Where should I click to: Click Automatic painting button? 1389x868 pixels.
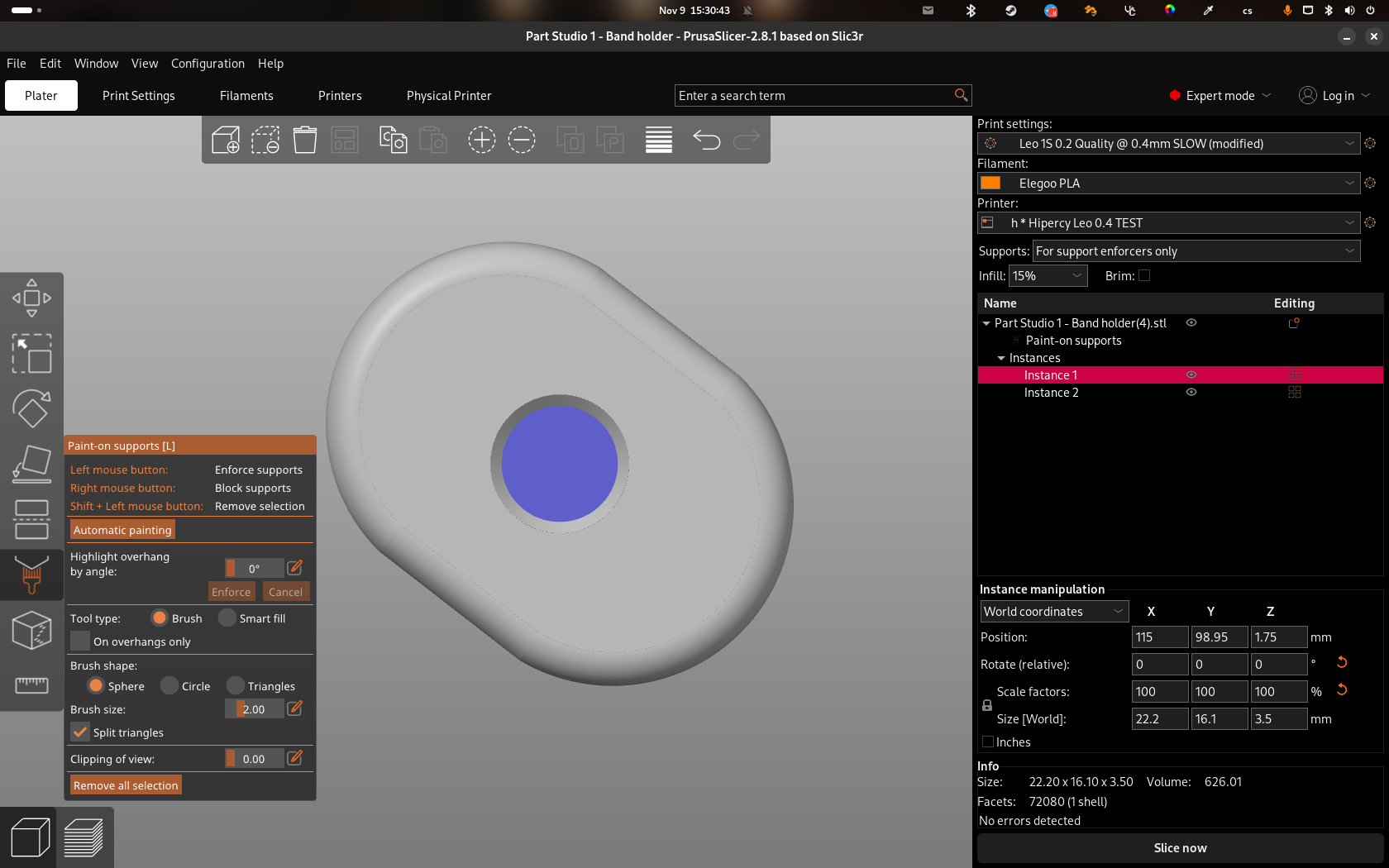(122, 530)
